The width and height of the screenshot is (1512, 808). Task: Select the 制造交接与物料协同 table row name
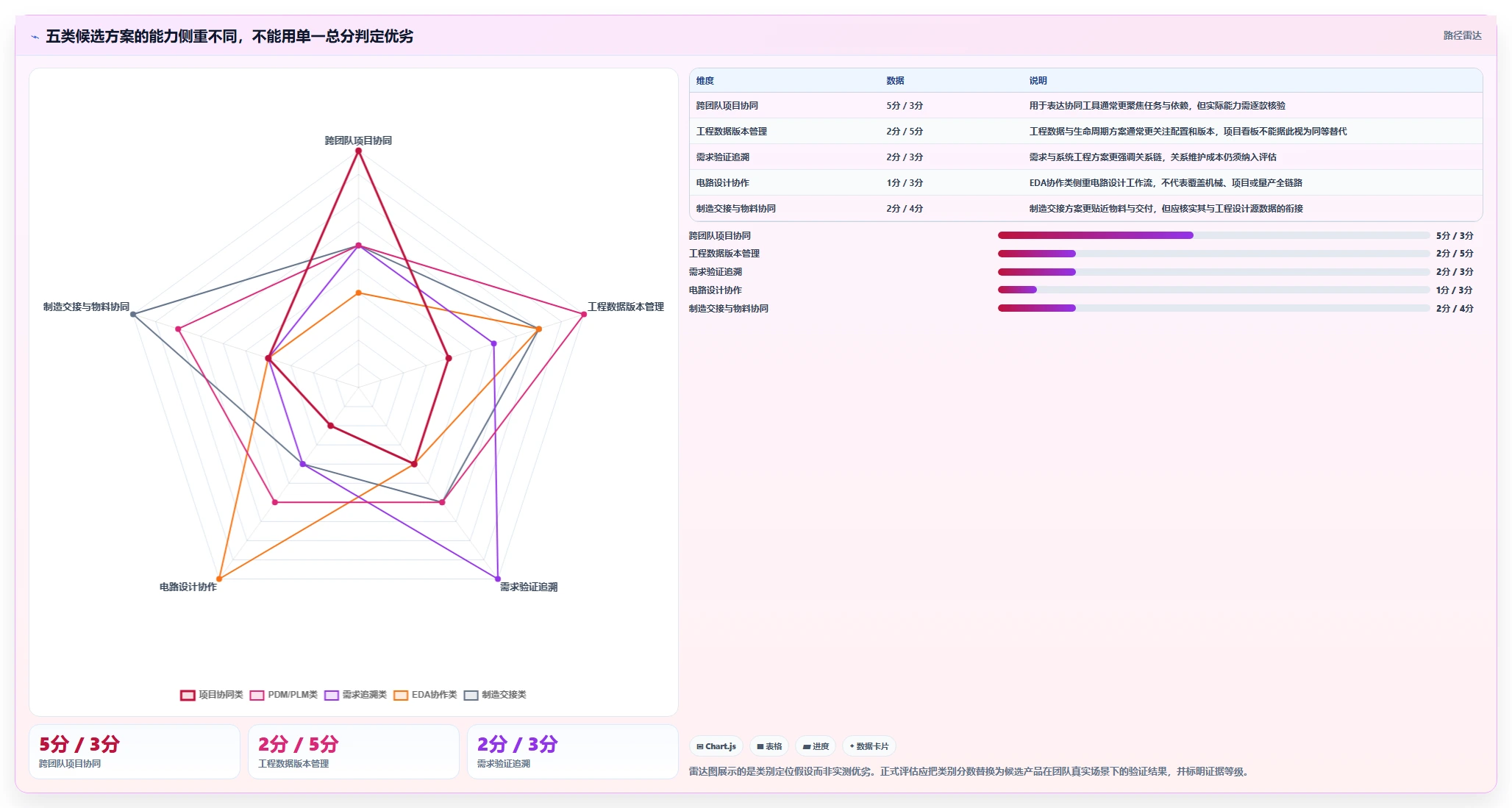pyautogui.click(x=736, y=209)
